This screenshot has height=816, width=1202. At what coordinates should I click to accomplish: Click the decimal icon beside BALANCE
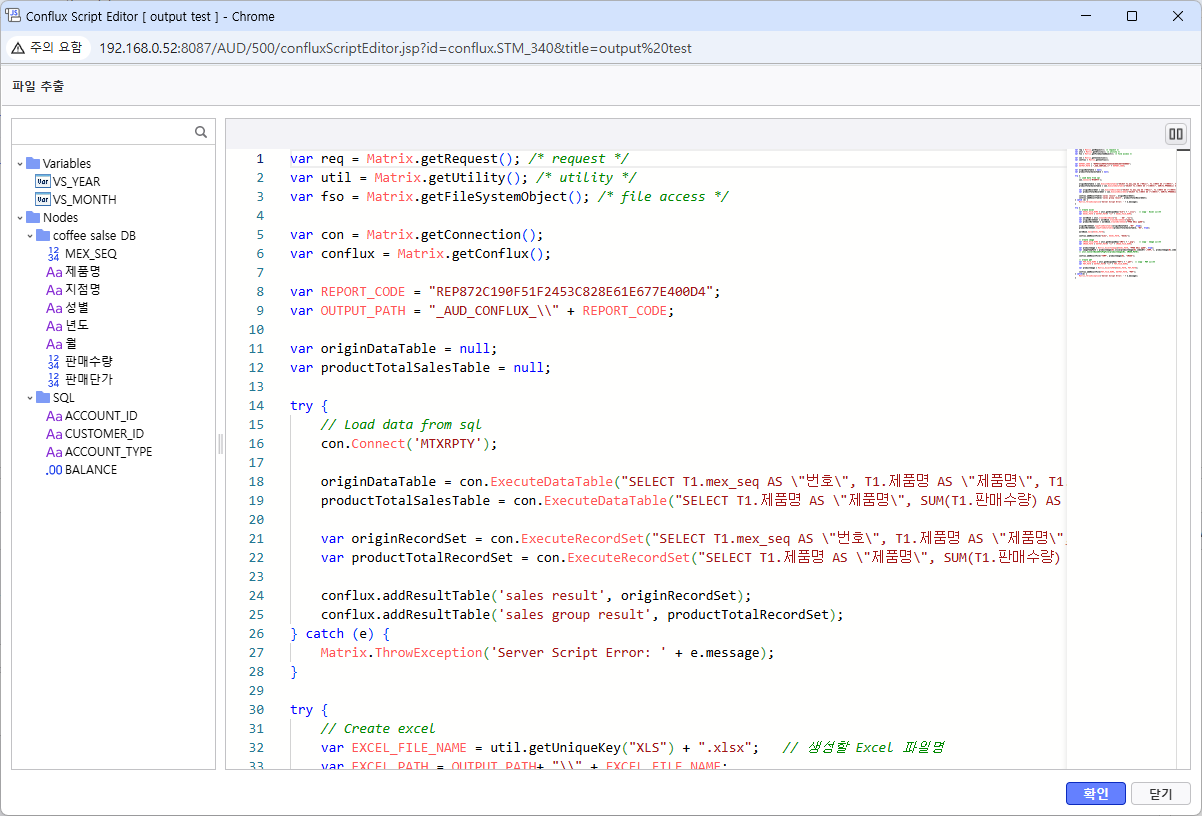point(54,470)
